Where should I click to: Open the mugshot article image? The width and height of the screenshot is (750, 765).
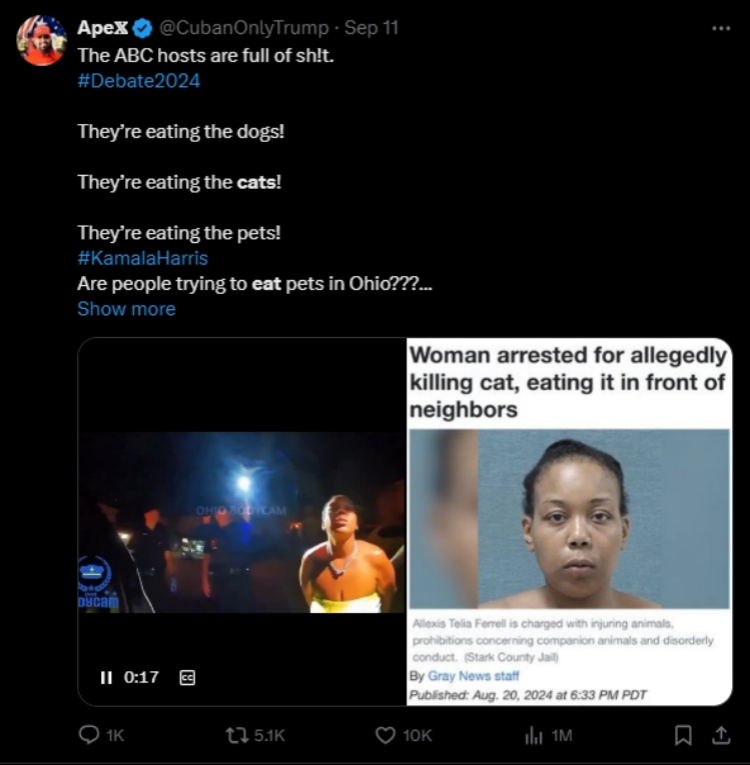(570, 518)
